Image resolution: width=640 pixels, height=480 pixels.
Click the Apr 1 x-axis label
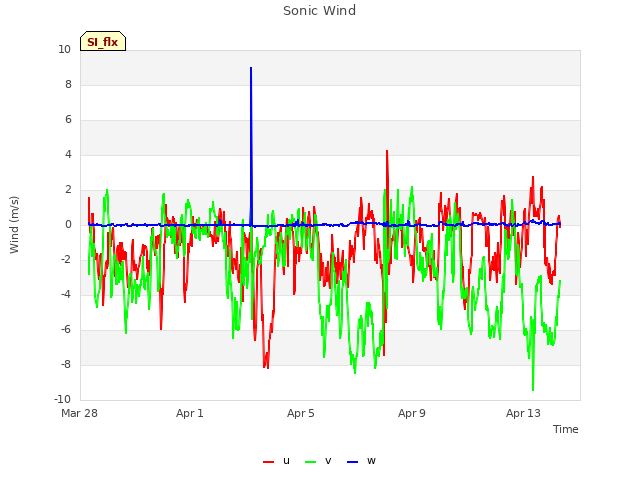(x=189, y=413)
